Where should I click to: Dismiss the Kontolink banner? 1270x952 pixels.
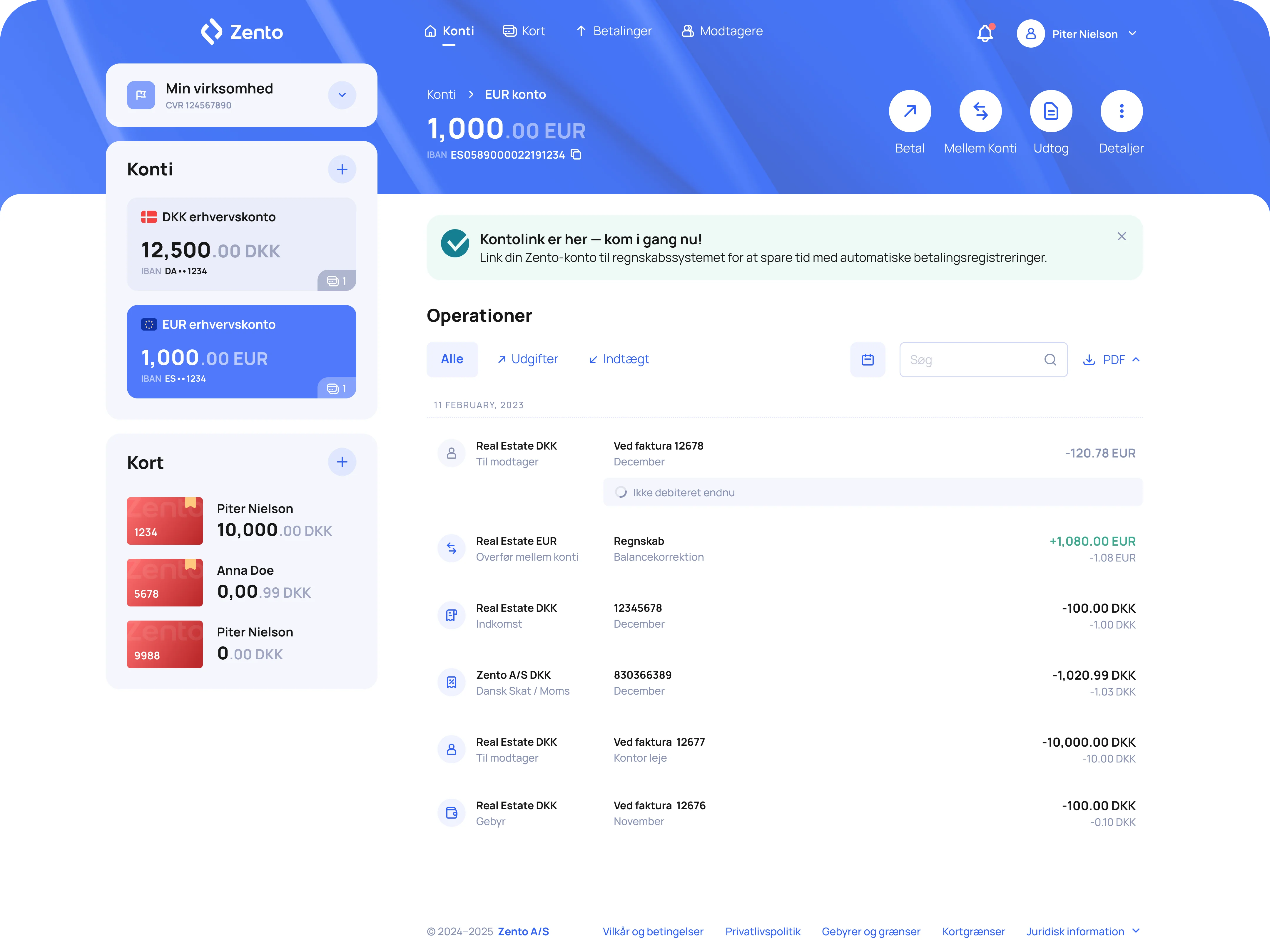click(1121, 236)
